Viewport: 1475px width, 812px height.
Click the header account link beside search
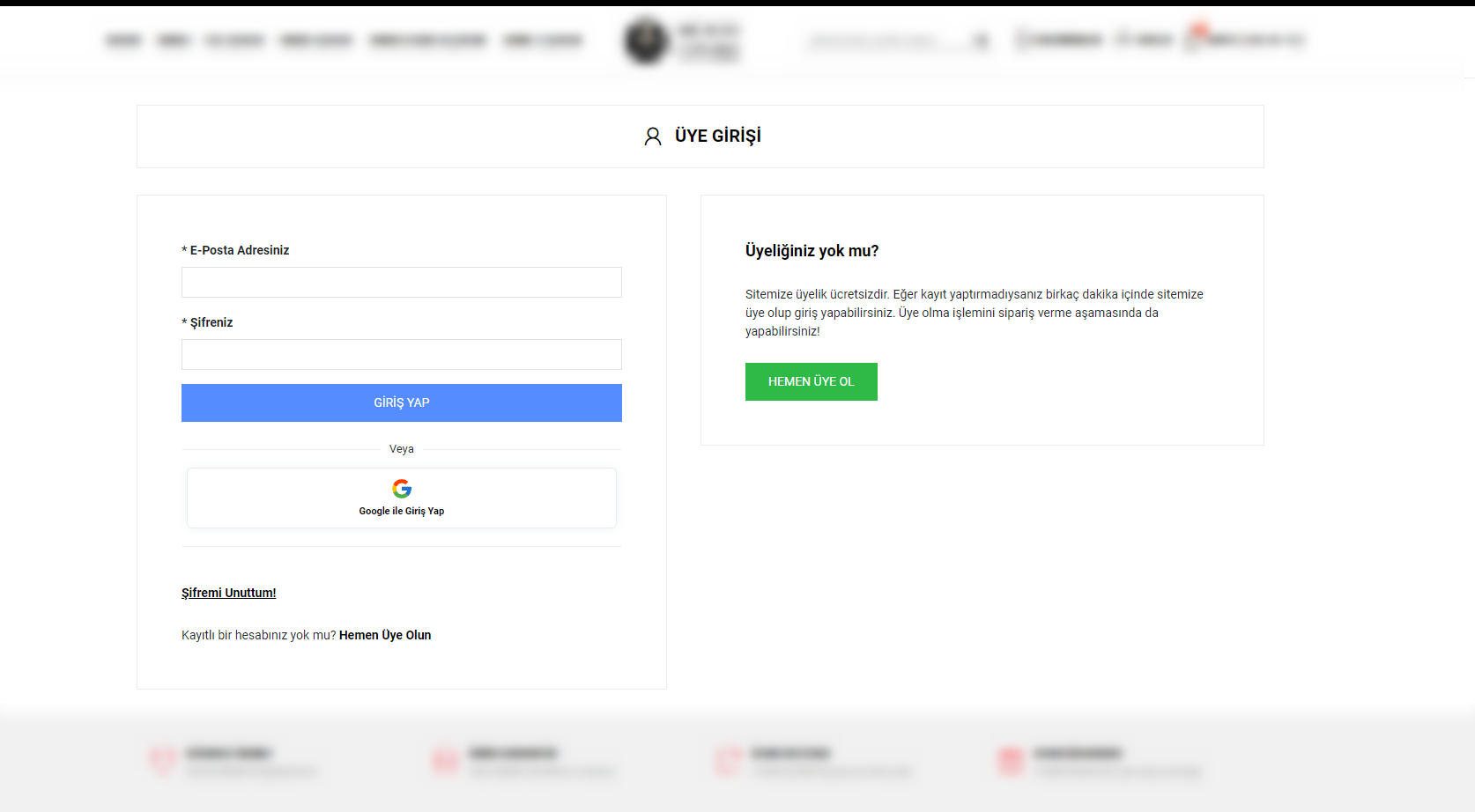point(1060,40)
